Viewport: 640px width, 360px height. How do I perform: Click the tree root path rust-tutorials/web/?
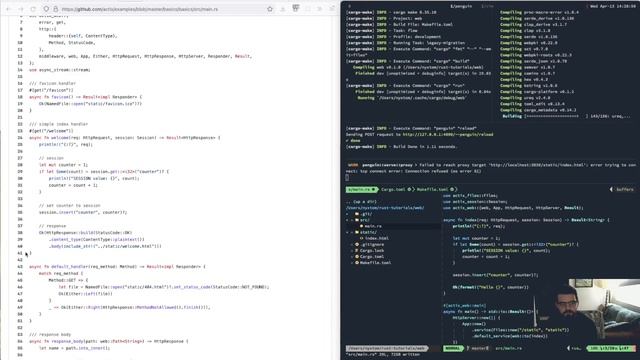point(385,208)
